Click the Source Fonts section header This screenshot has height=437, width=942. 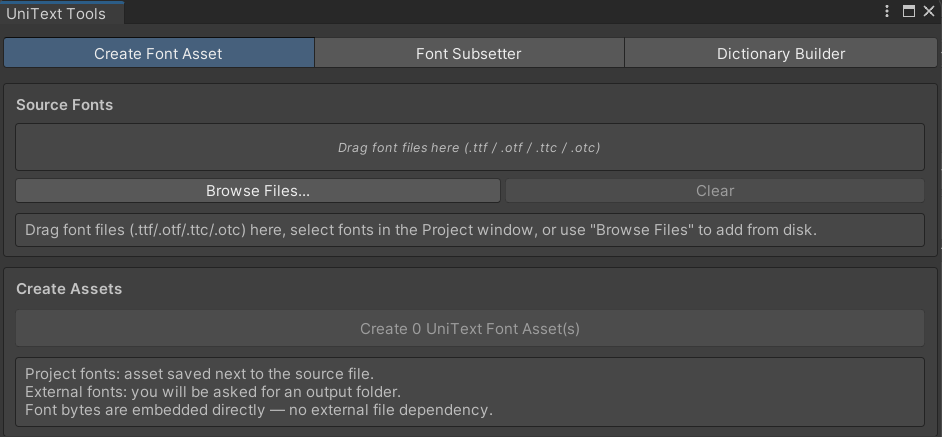[x=65, y=105]
